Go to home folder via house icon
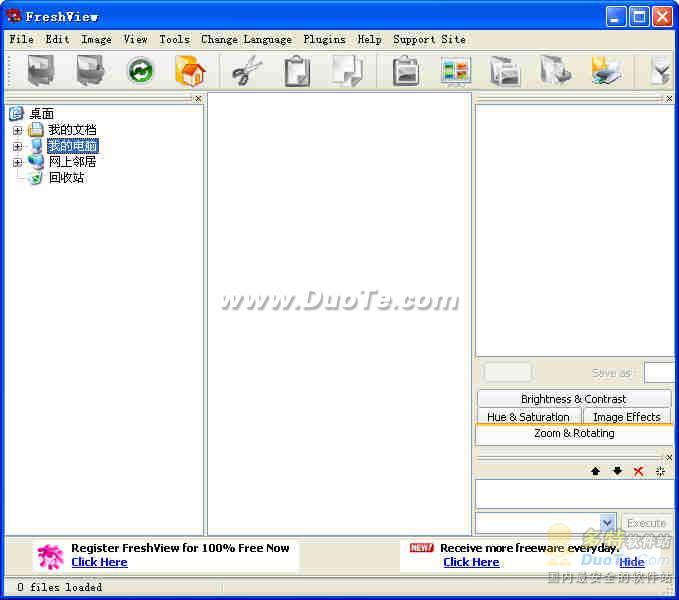This screenshot has width=679, height=600. [190, 71]
